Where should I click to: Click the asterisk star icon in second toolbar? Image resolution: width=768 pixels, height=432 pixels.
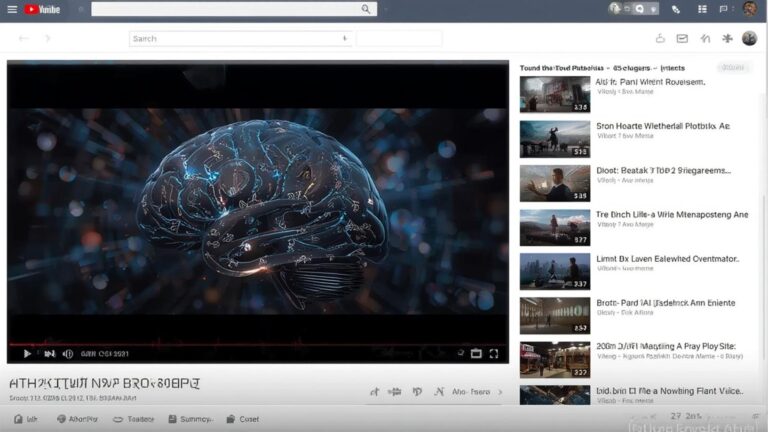click(727, 38)
